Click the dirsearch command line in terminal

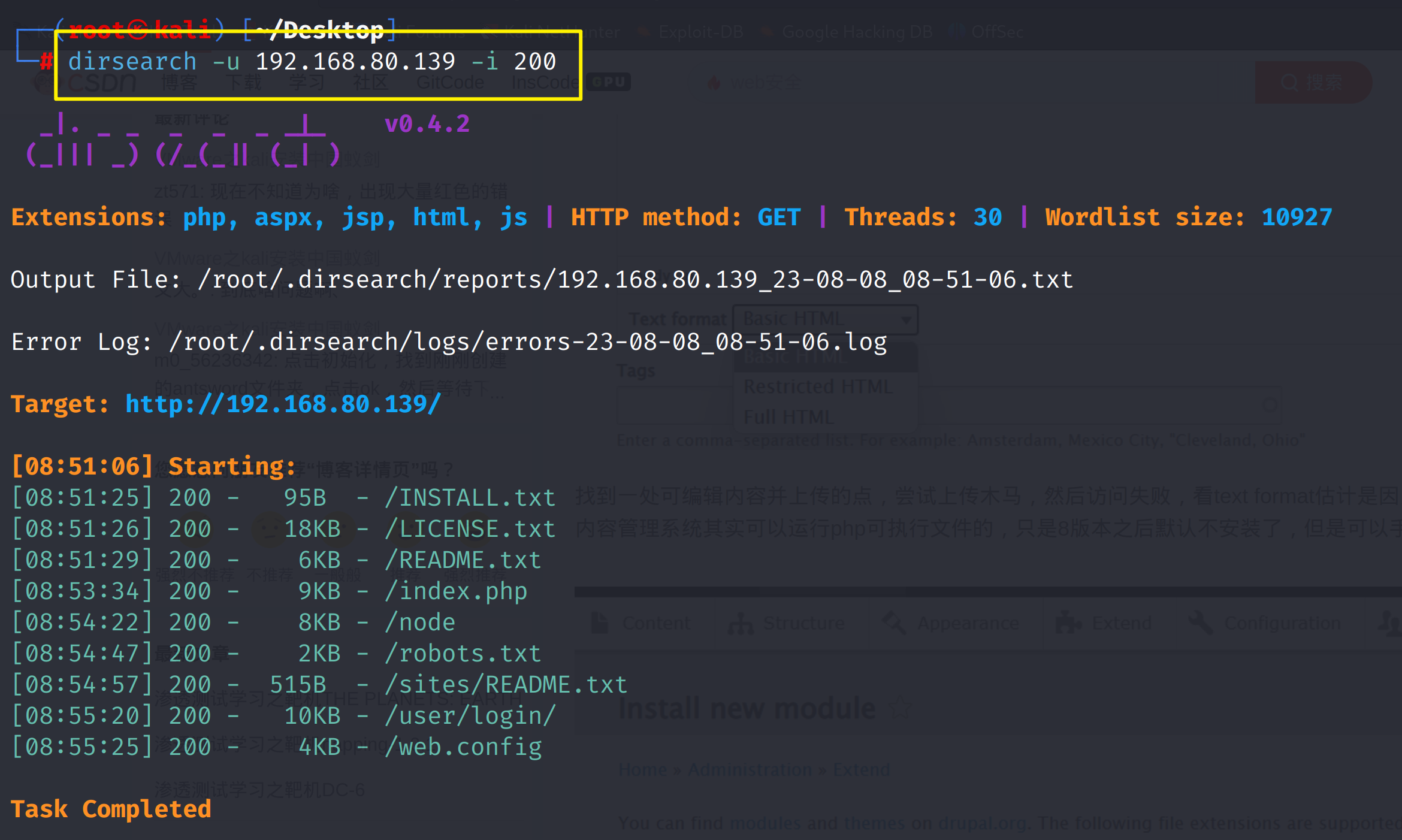312,62
